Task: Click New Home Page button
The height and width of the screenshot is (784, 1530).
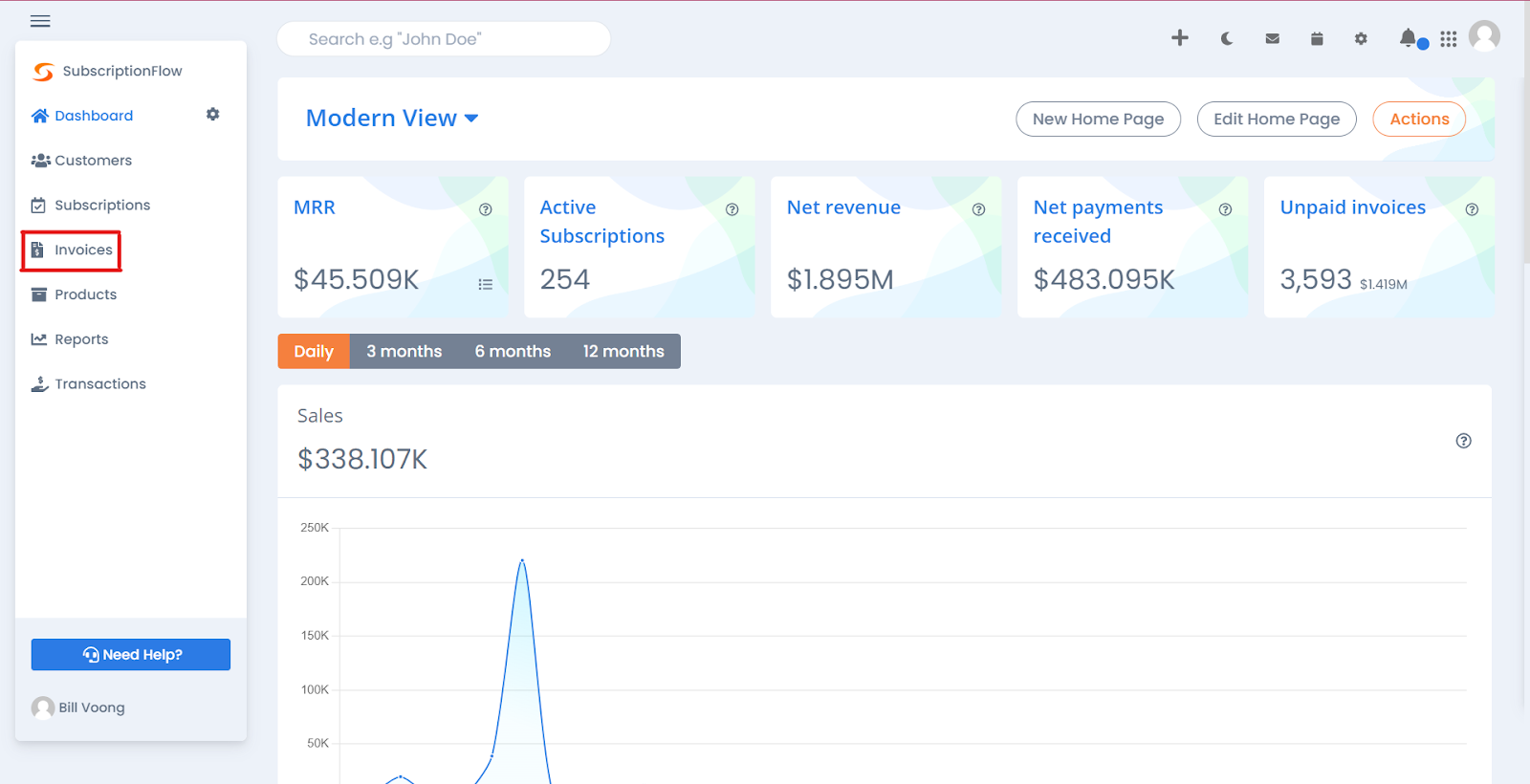Action: click(x=1098, y=119)
